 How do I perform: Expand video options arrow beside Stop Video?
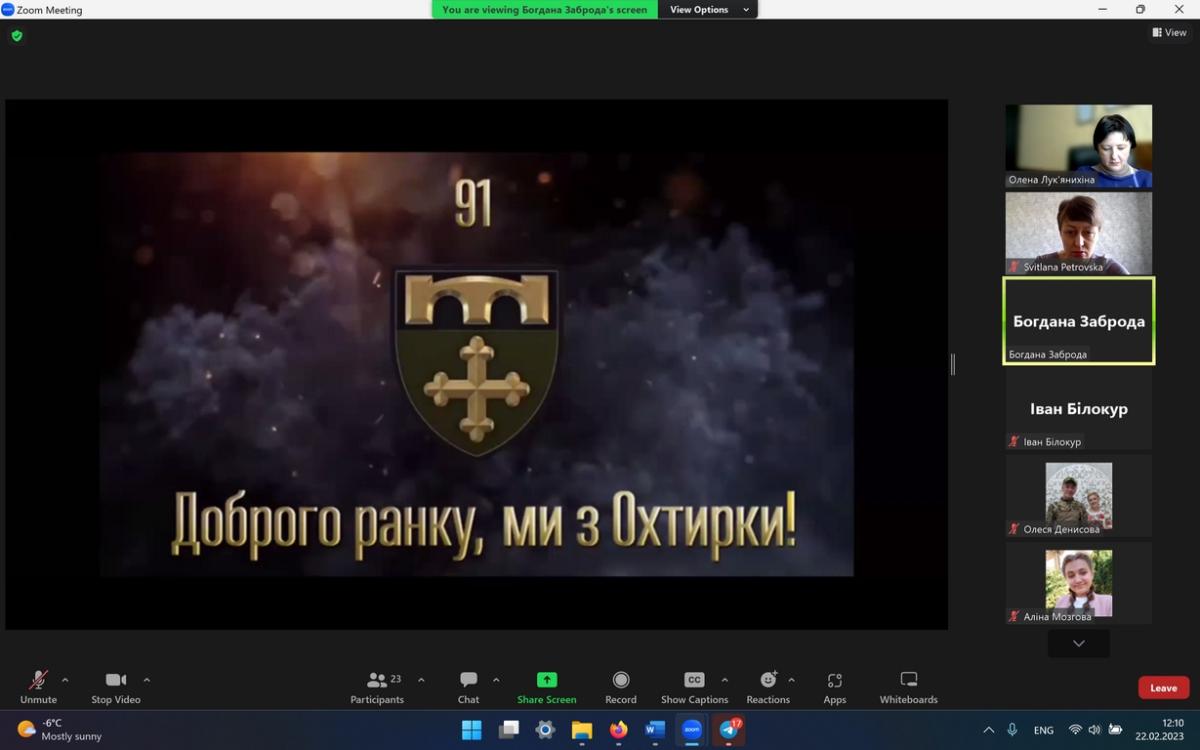pyautogui.click(x=147, y=680)
